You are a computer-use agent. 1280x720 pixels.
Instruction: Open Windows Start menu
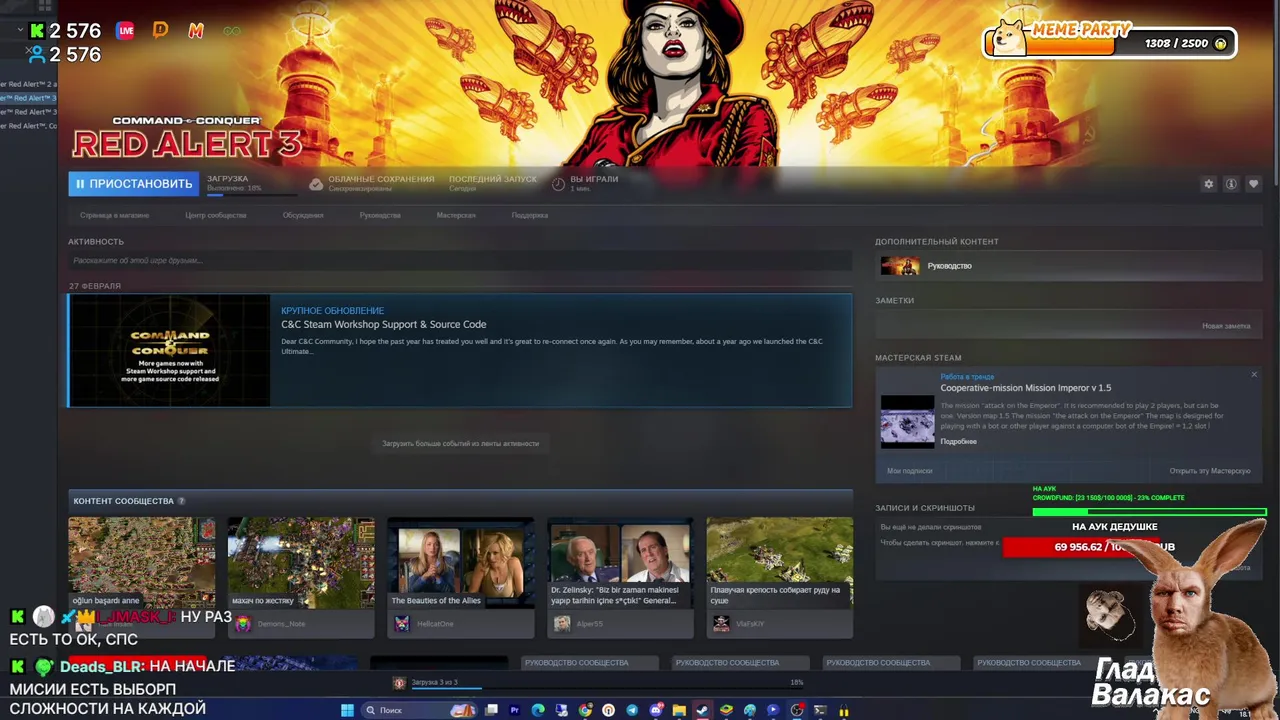[347, 710]
